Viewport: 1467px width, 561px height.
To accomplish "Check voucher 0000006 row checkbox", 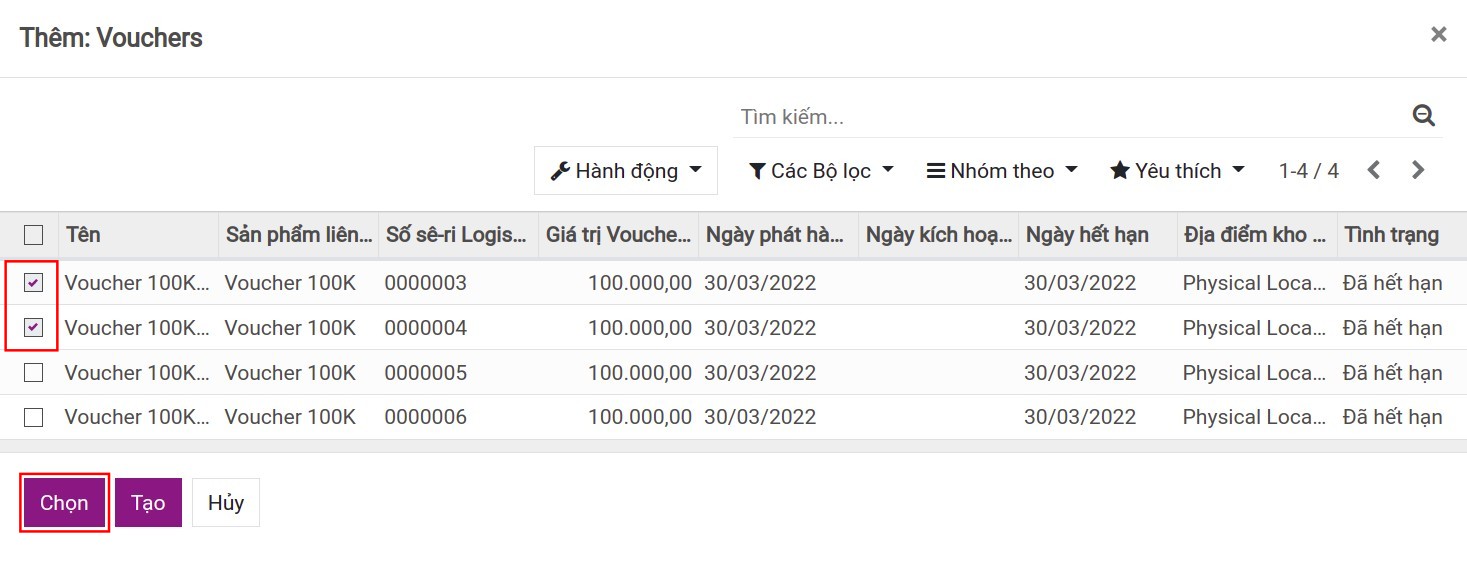I will [33, 417].
